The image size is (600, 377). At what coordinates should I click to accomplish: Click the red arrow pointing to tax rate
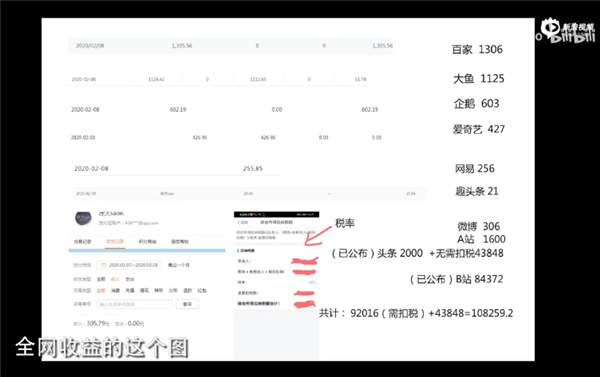[318, 235]
